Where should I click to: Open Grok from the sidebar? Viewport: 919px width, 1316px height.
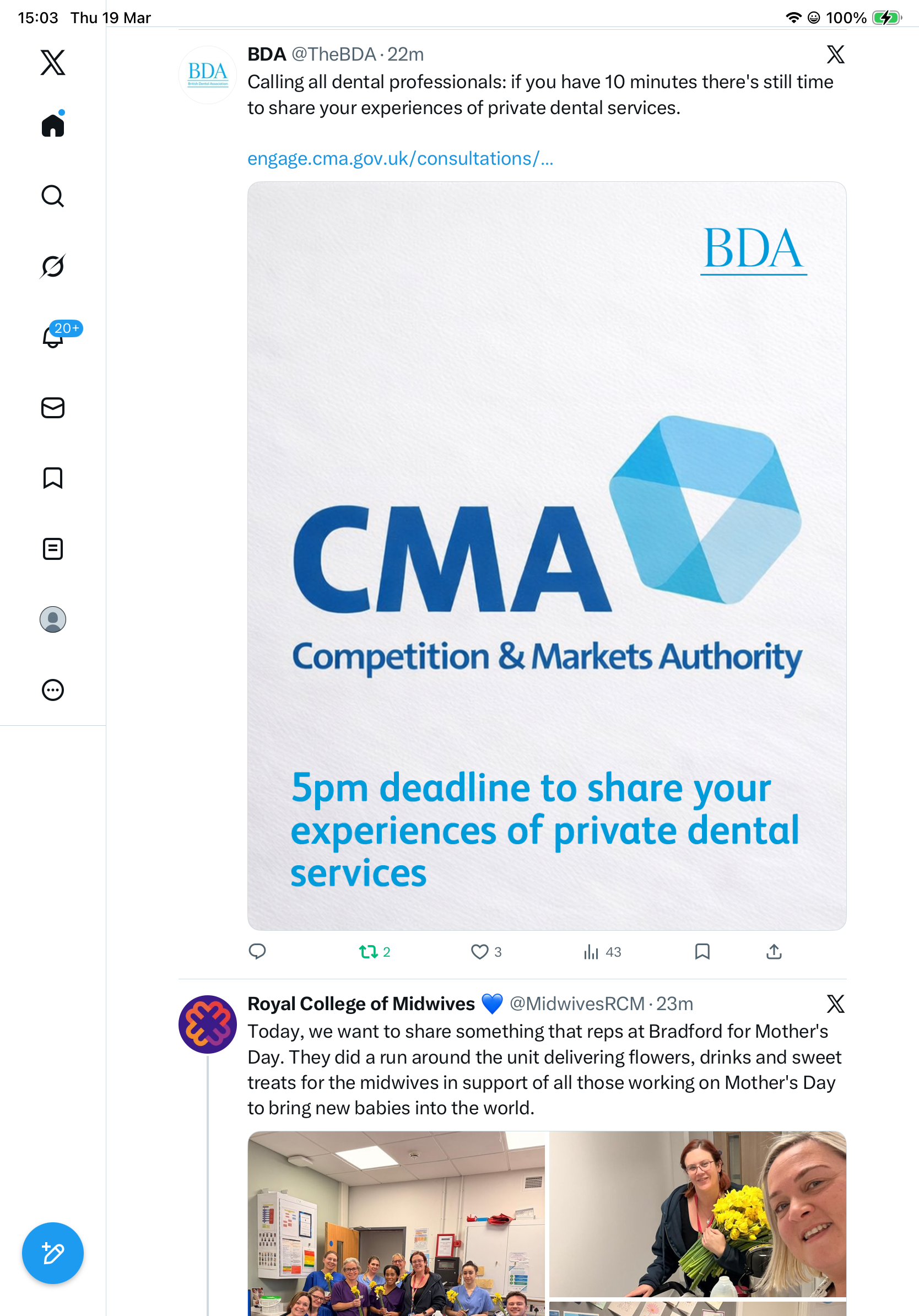[53, 266]
